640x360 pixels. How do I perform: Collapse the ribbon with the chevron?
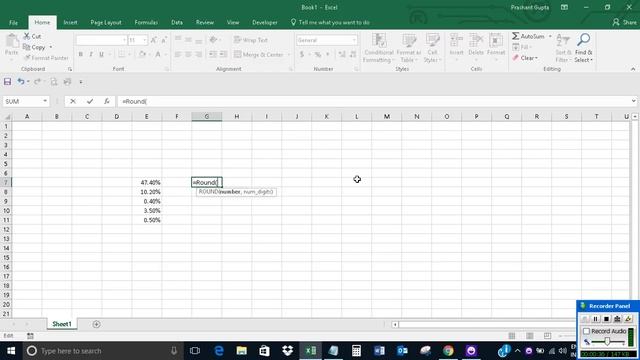click(x=633, y=69)
